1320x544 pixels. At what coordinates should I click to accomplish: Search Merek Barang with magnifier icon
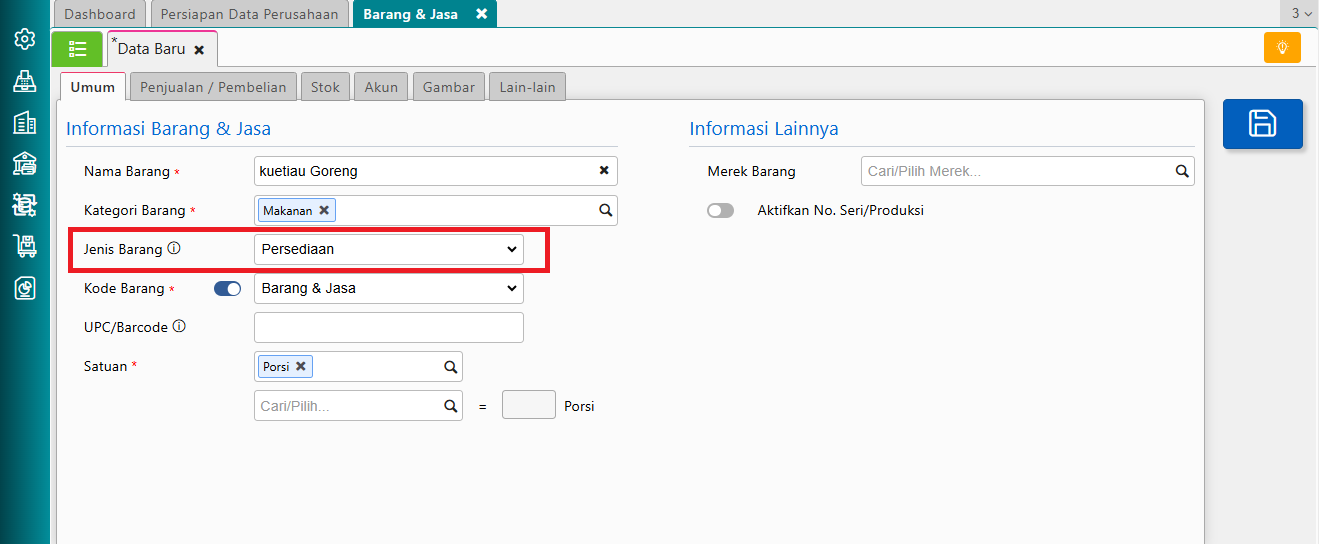coord(1182,172)
